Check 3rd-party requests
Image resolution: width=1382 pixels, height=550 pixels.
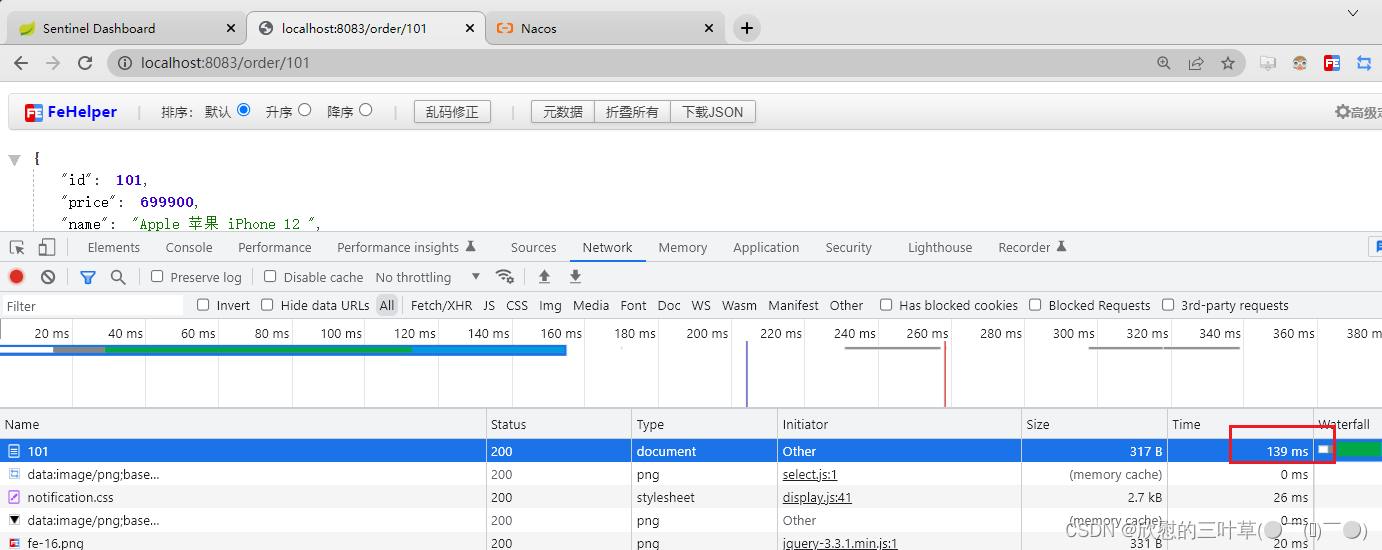click(1168, 305)
